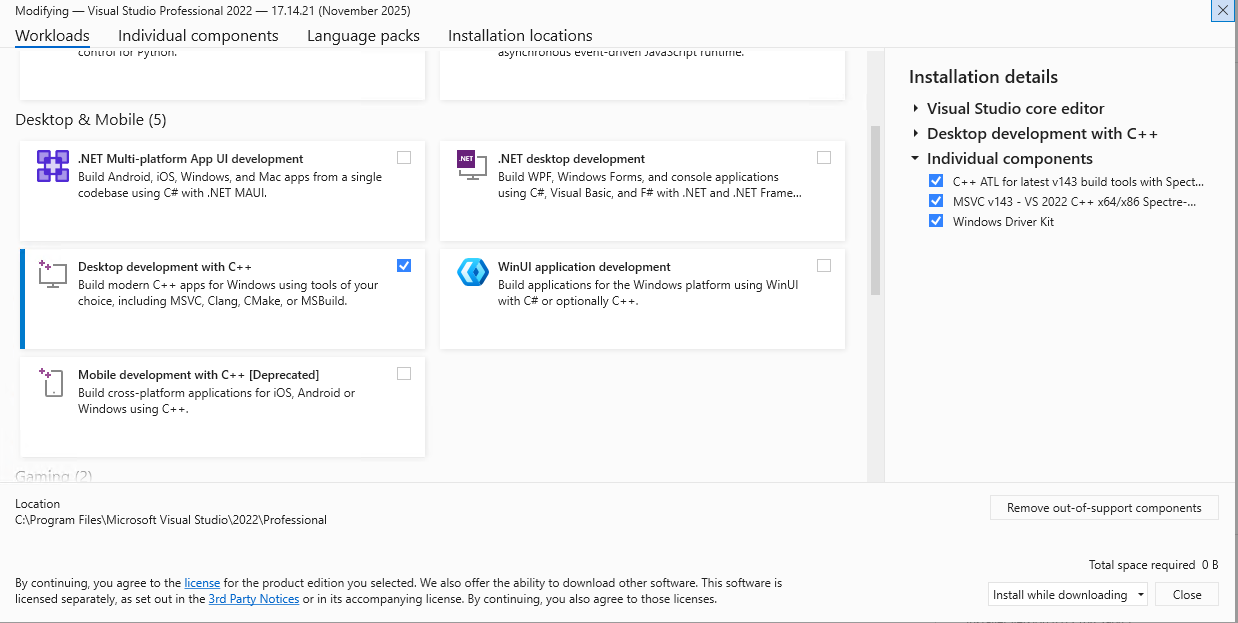Open the Install while downloading dropdown arrow

1141,595
